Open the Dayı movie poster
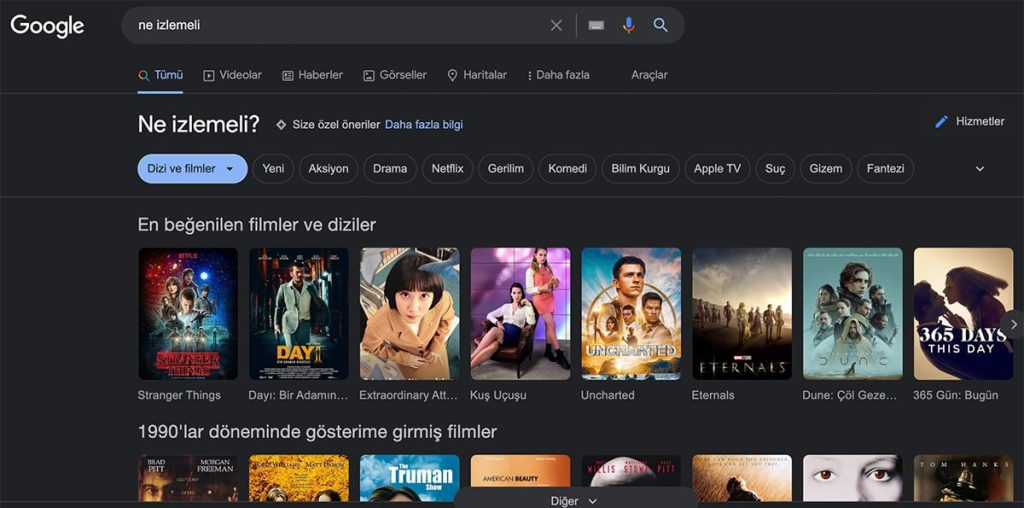 298,313
